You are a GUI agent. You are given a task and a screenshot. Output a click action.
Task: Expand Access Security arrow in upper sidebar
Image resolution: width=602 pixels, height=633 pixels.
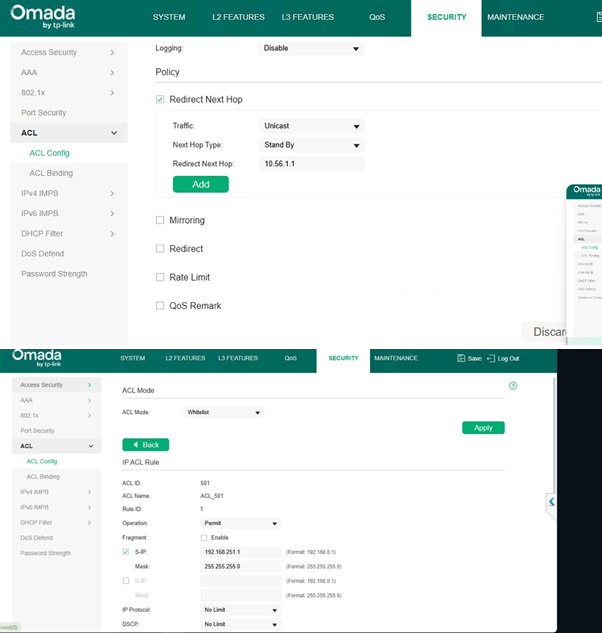pyautogui.click(x=112, y=52)
